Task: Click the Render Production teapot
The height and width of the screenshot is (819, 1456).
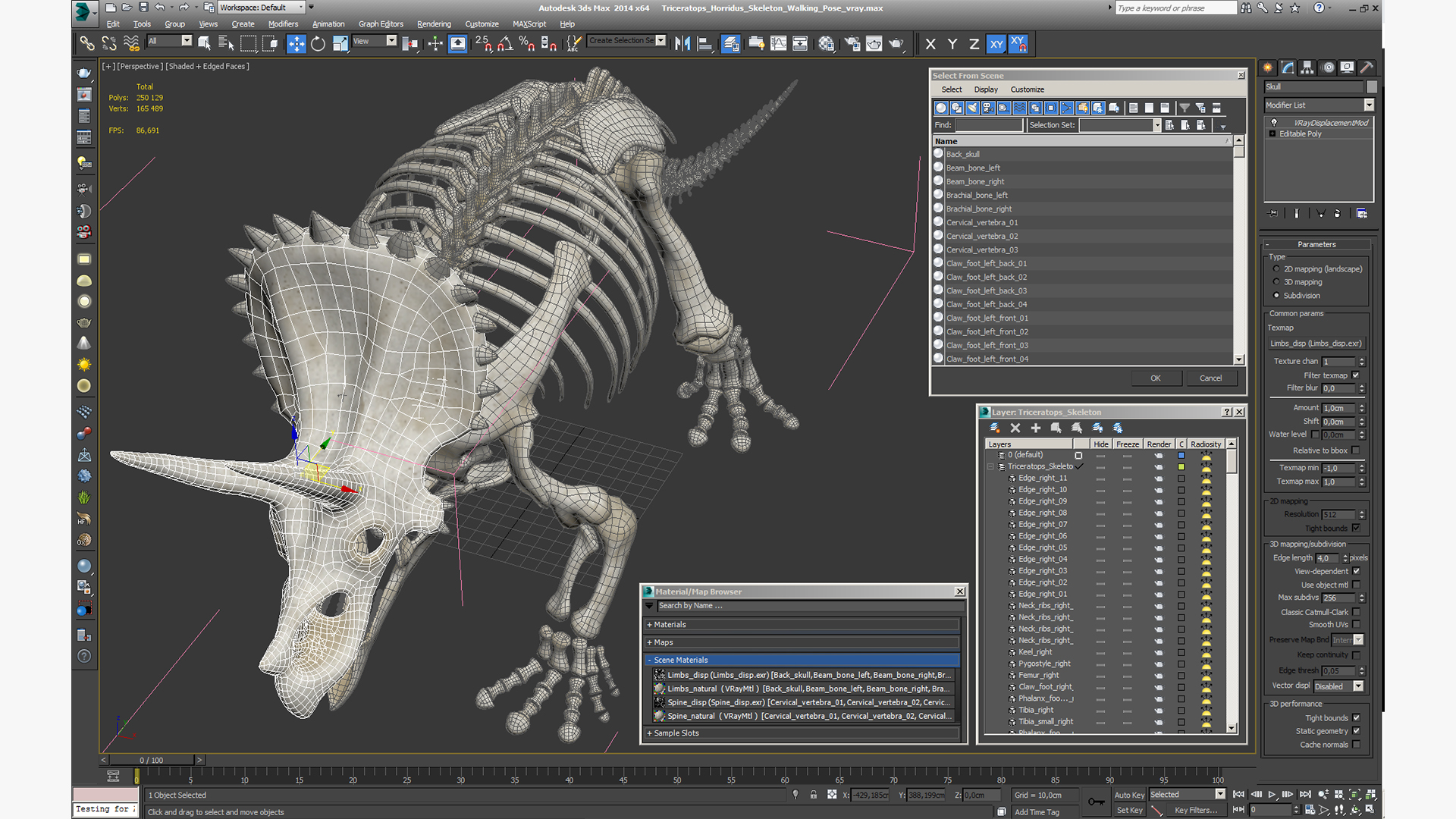Action: [x=896, y=43]
